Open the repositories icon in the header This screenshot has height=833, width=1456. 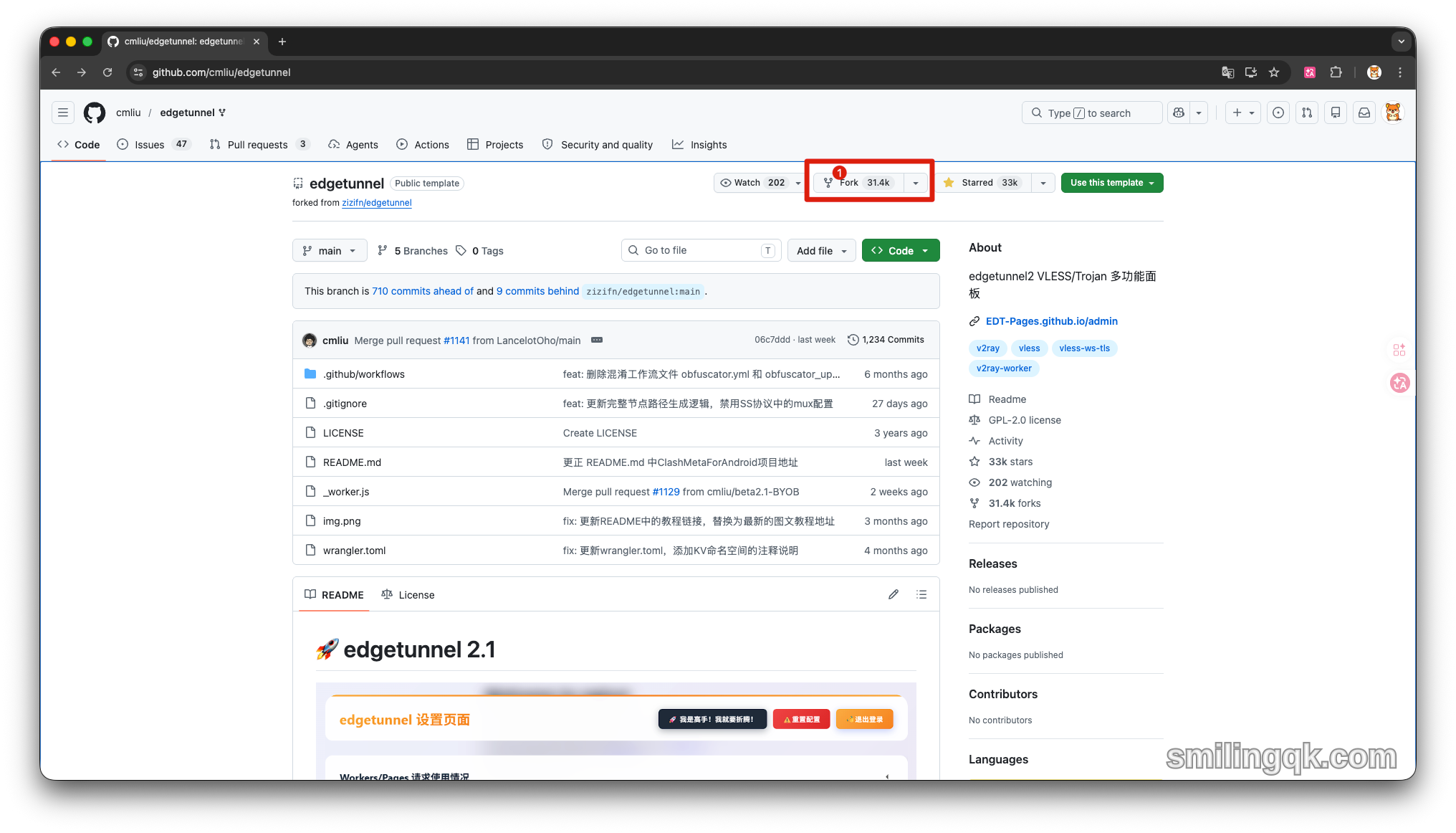[x=1336, y=113]
